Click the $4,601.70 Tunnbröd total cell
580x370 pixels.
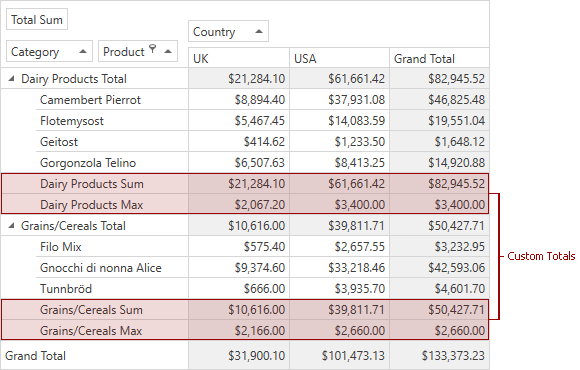(439, 289)
